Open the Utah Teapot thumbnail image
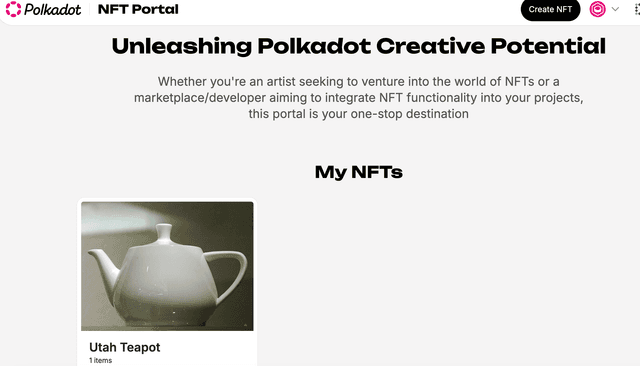This screenshot has height=366, width=640. coord(167,266)
